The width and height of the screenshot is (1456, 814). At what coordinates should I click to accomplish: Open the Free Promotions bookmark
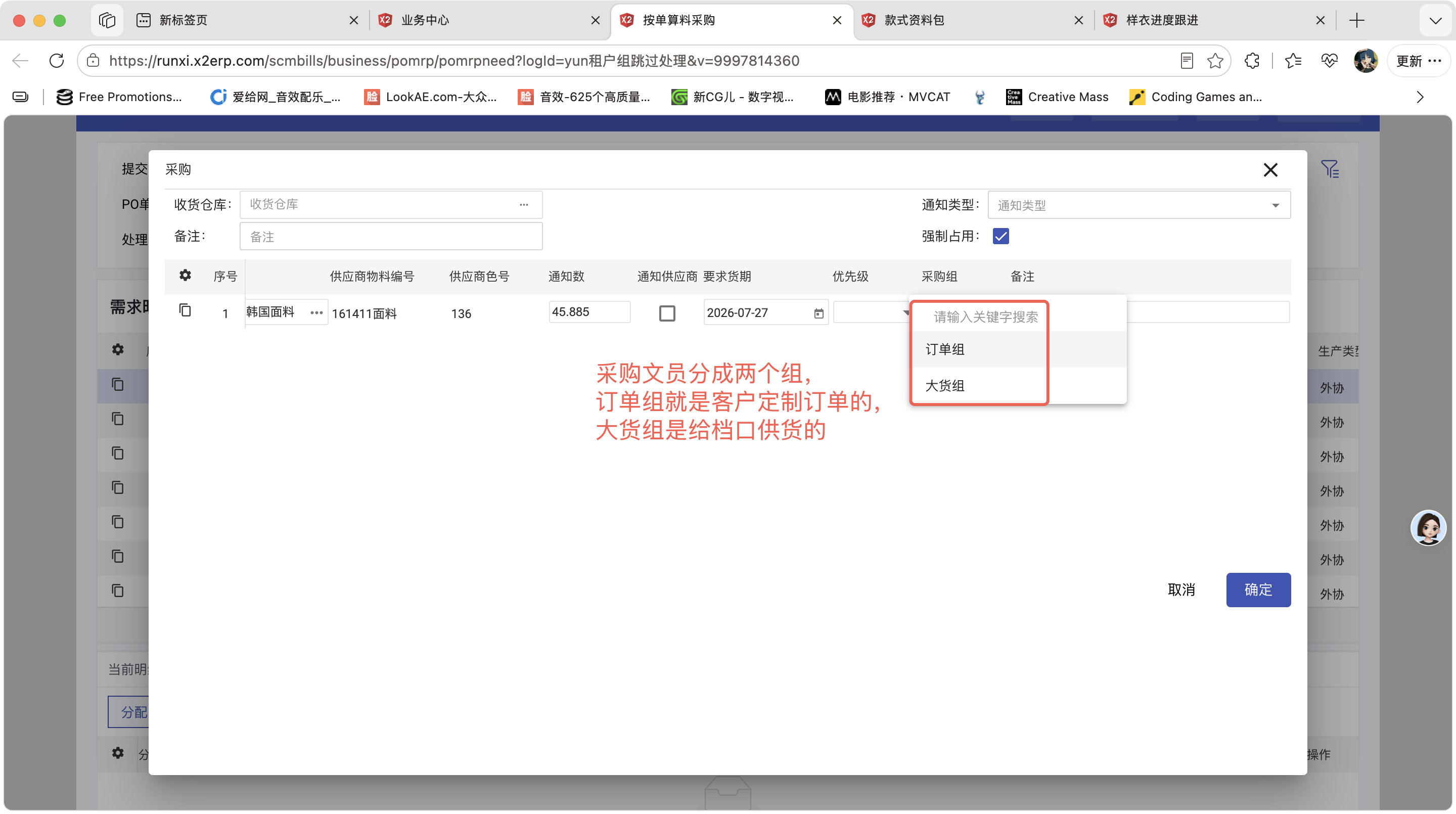point(119,97)
